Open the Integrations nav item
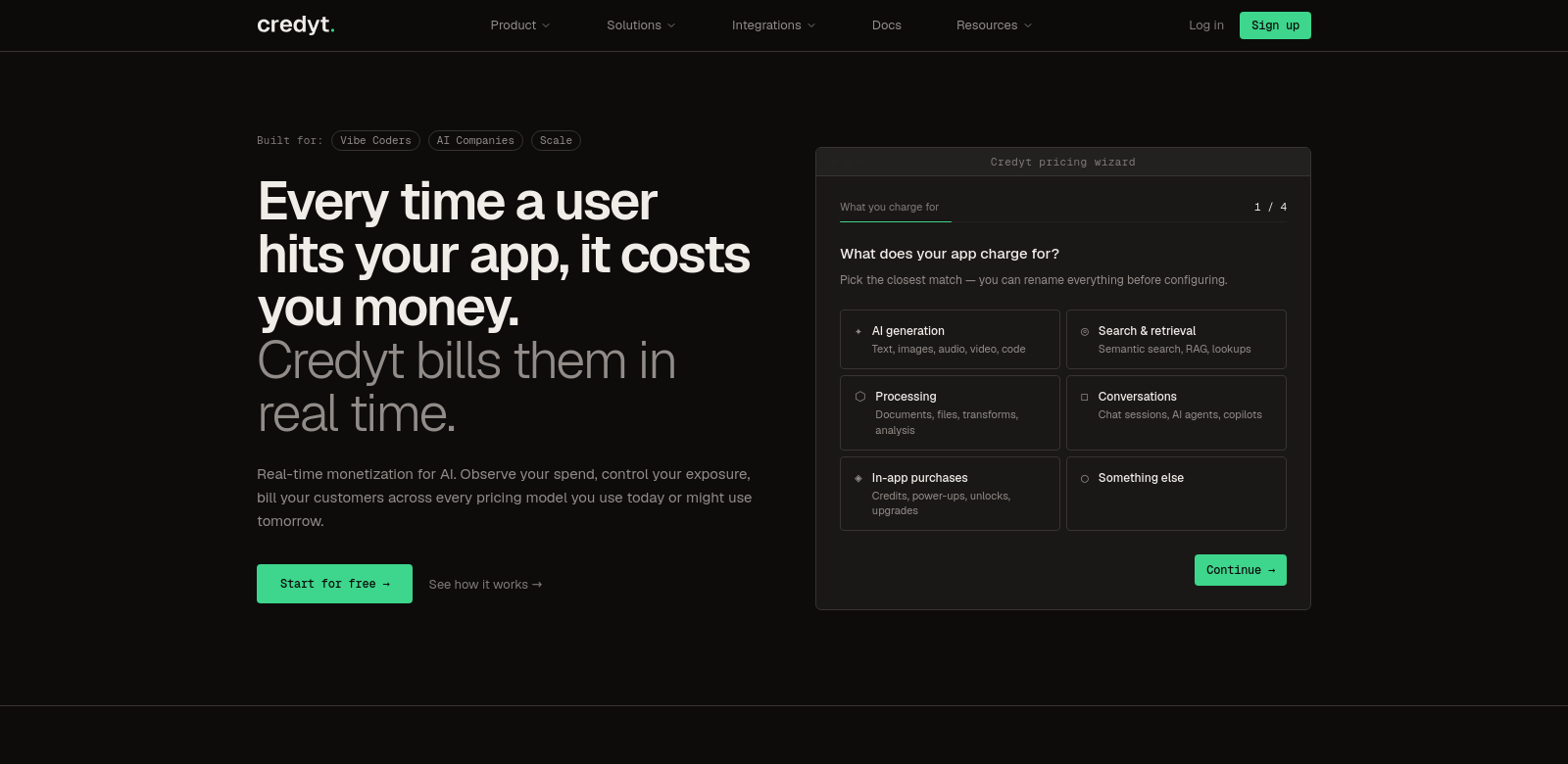 point(773,25)
